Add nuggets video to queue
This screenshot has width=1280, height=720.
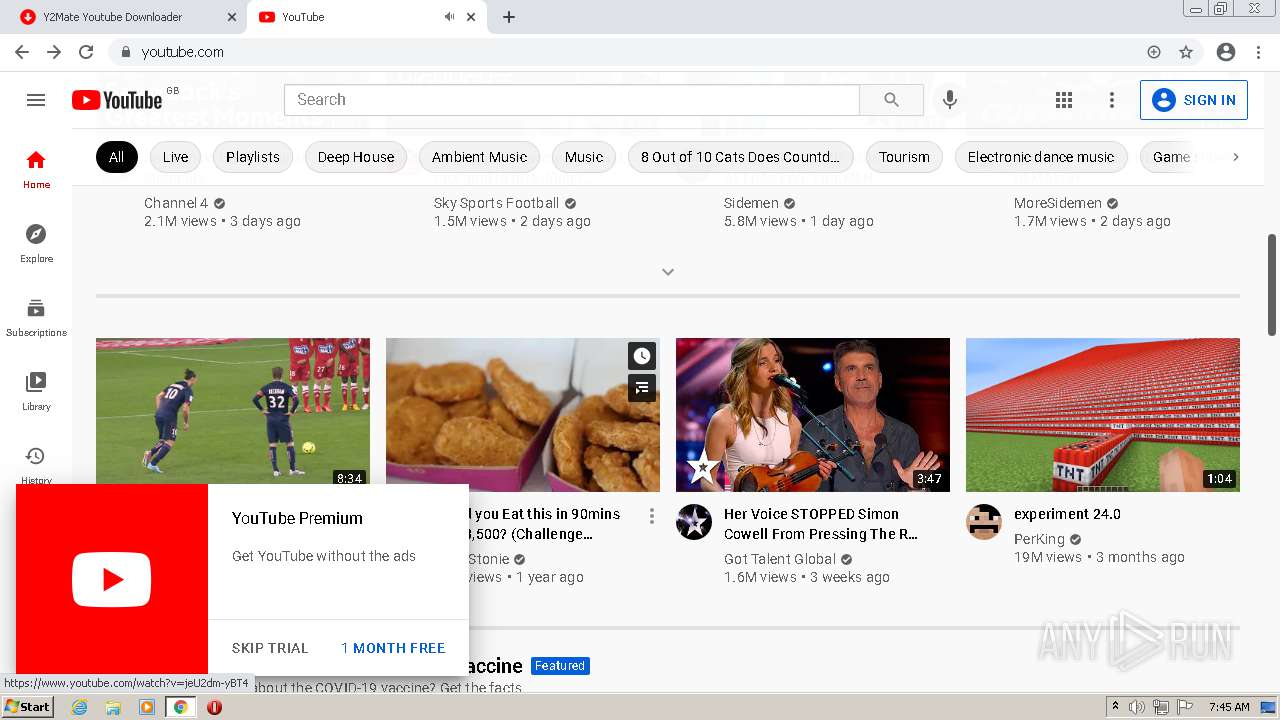642,387
